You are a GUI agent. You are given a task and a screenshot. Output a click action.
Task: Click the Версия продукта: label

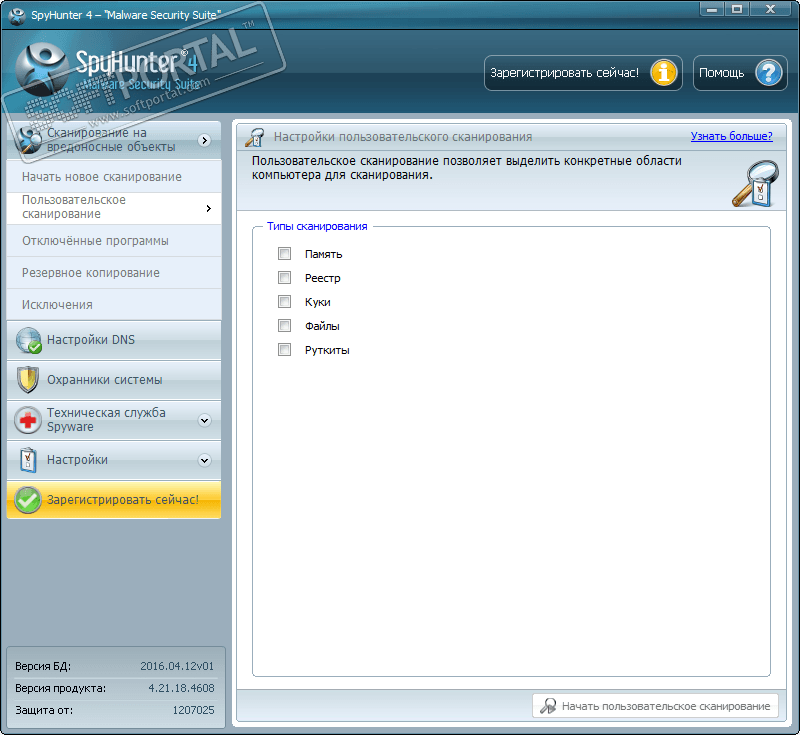pos(61,688)
